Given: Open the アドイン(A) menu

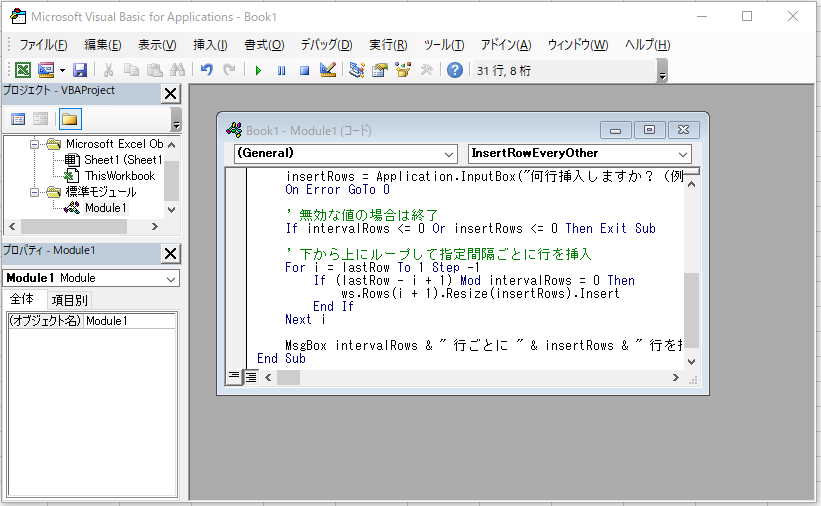Looking at the screenshot, I should point(506,45).
